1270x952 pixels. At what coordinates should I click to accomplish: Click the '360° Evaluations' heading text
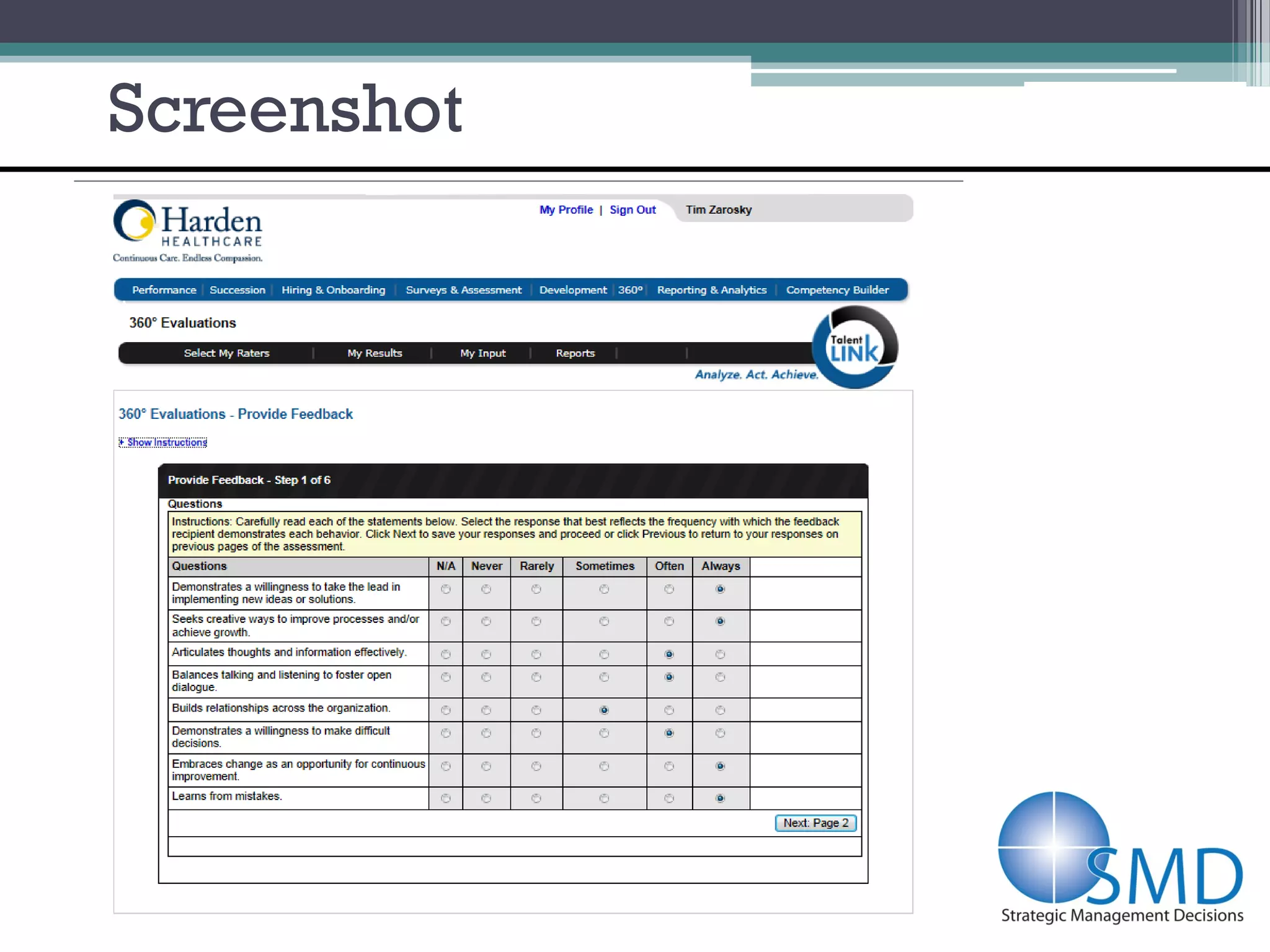[182, 323]
